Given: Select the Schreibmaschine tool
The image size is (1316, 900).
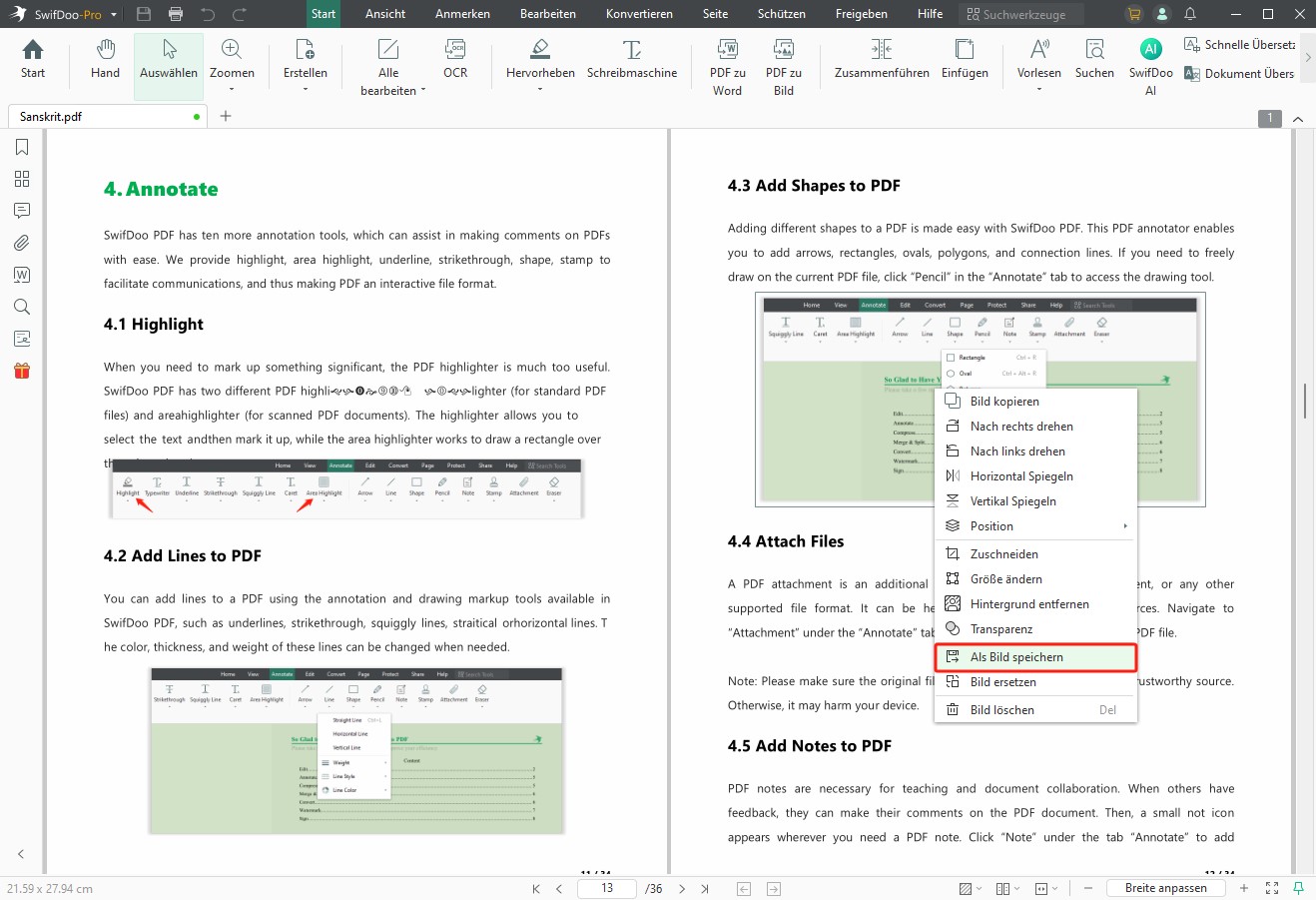Looking at the screenshot, I should click(x=632, y=60).
